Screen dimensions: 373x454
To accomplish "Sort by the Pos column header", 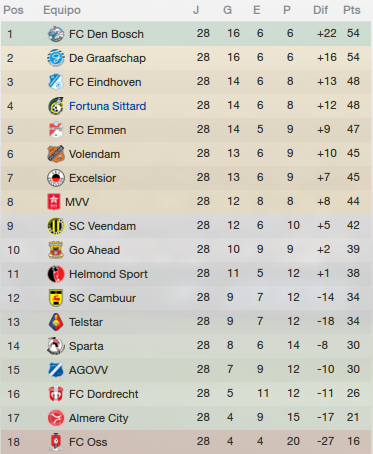I will 13,10.
